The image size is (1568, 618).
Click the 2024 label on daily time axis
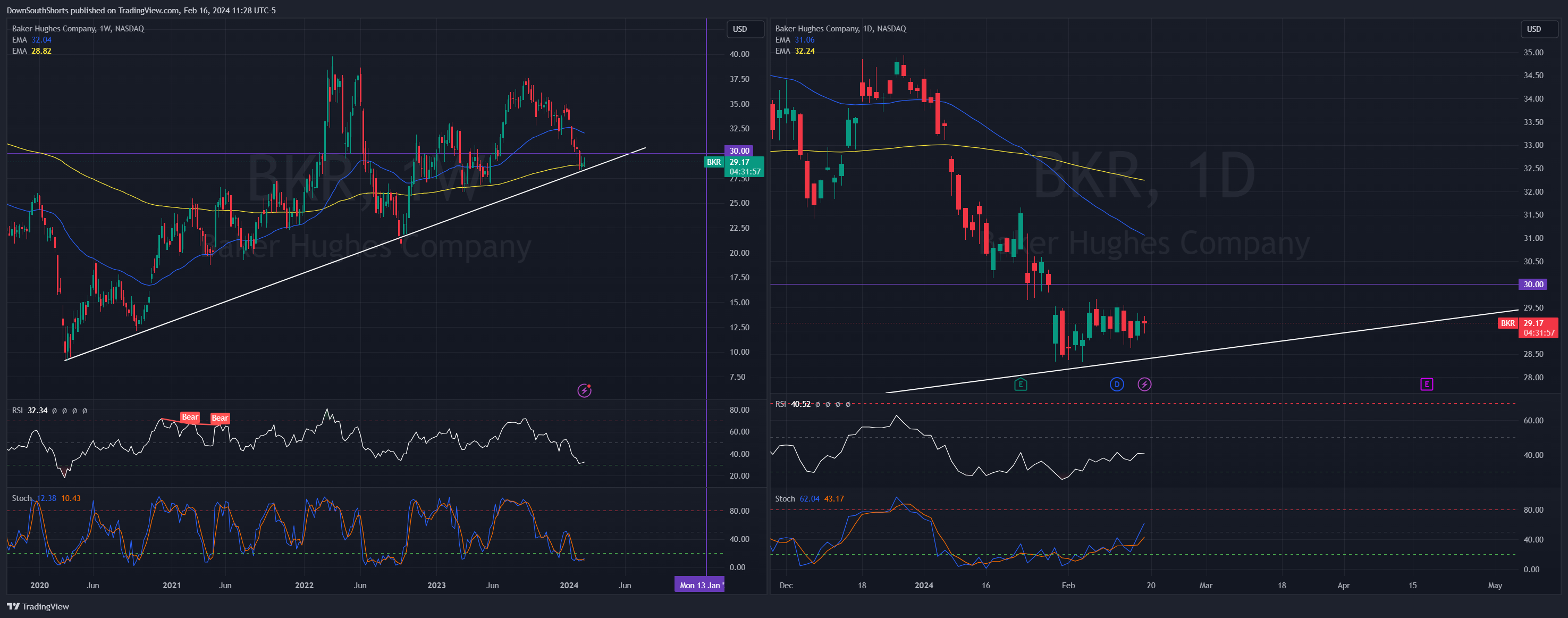923,585
